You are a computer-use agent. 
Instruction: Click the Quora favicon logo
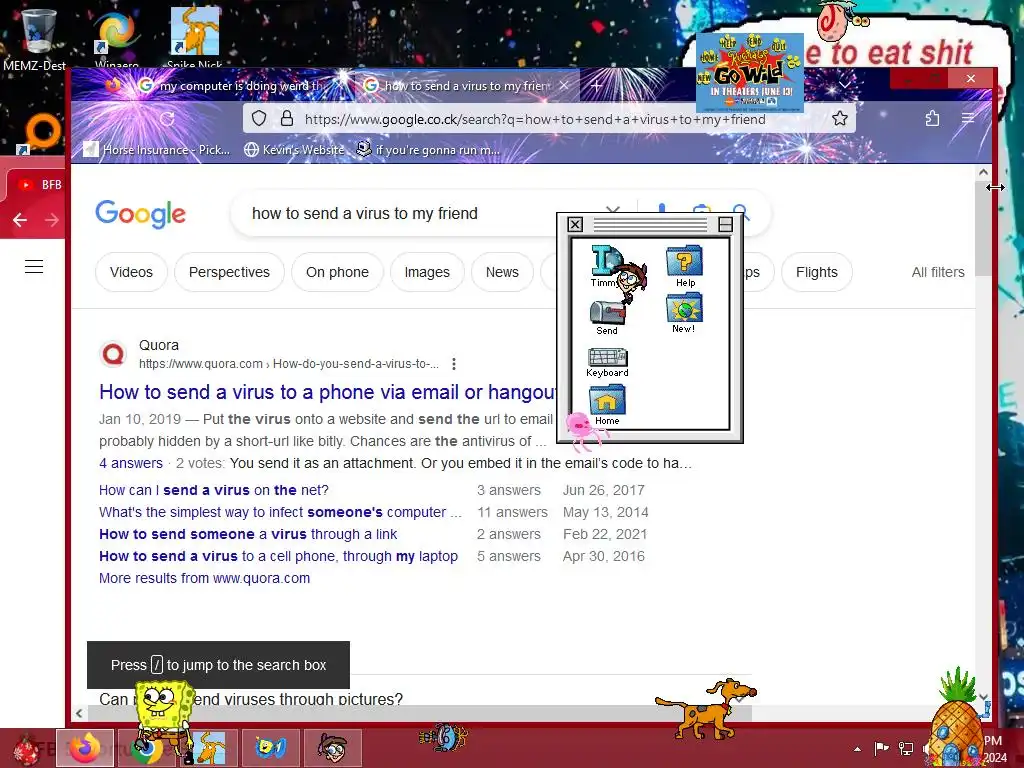pyautogui.click(x=113, y=354)
